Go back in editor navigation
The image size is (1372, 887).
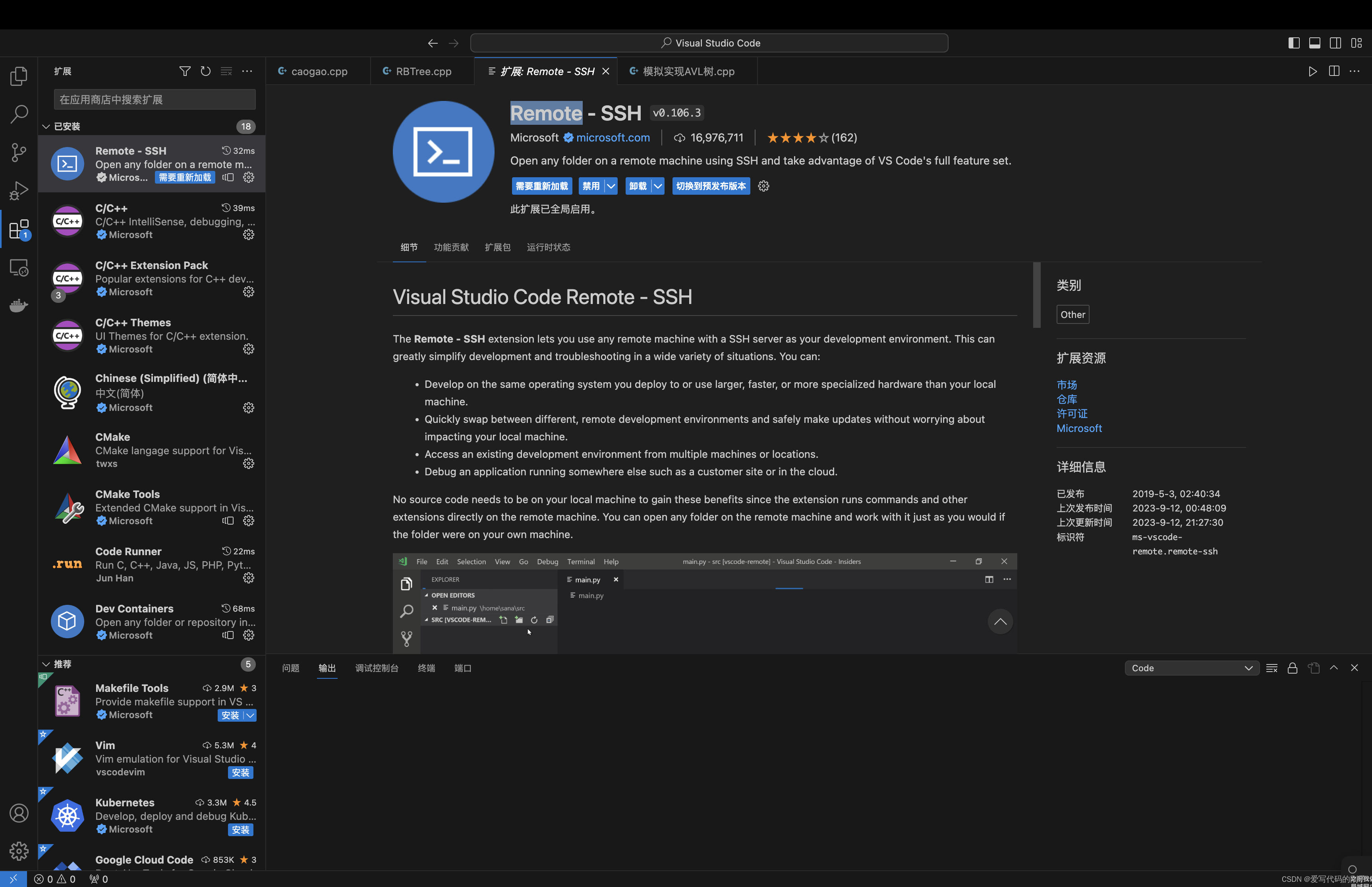(433, 43)
